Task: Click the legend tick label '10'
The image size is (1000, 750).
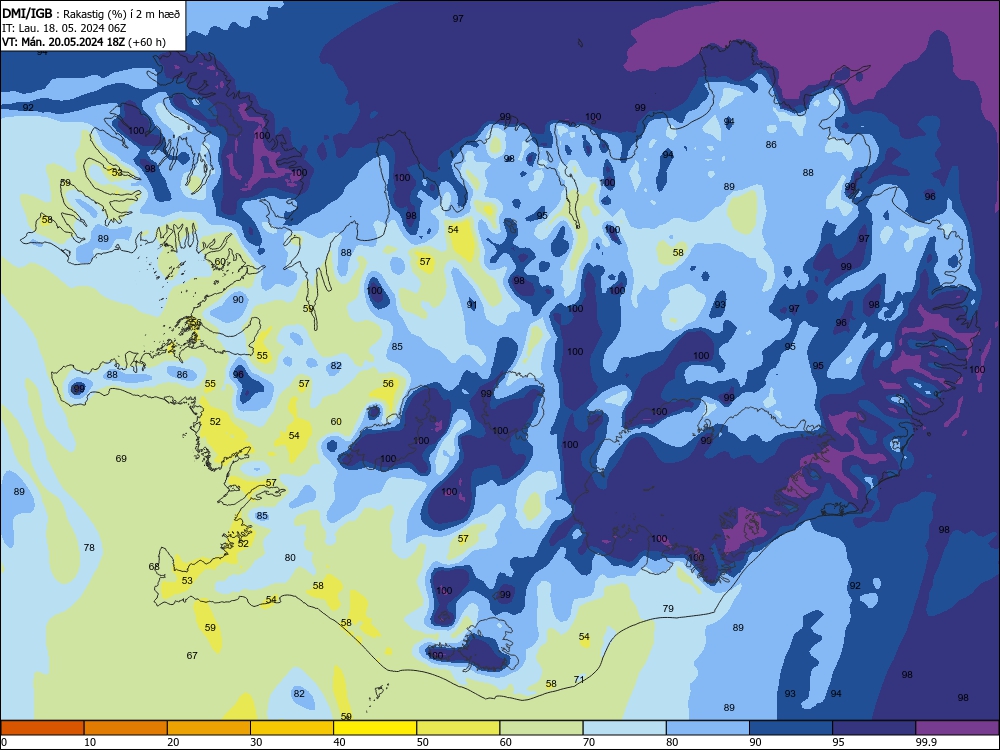Action: 90,742
